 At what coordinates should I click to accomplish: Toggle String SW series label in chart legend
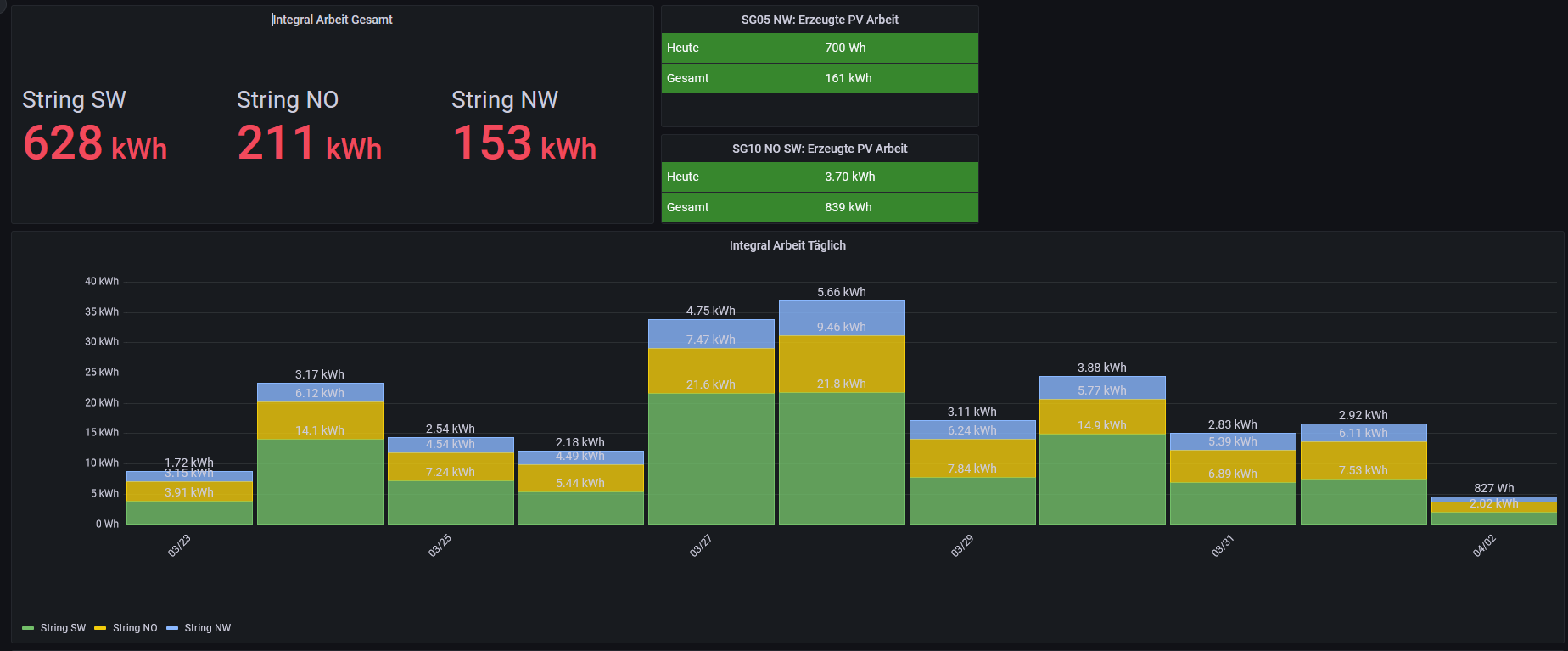click(63, 628)
